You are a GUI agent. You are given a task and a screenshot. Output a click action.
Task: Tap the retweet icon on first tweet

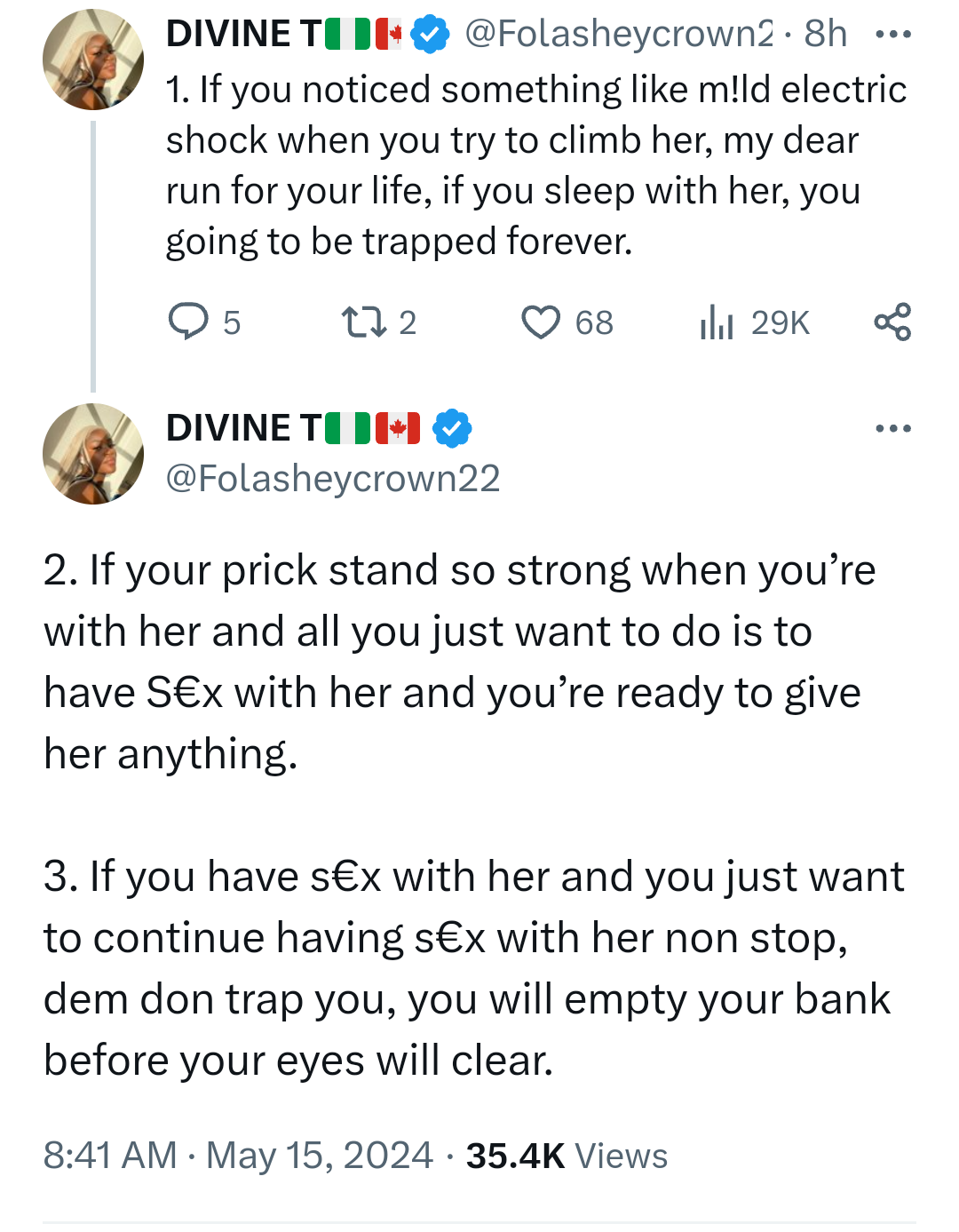coord(364,322)
